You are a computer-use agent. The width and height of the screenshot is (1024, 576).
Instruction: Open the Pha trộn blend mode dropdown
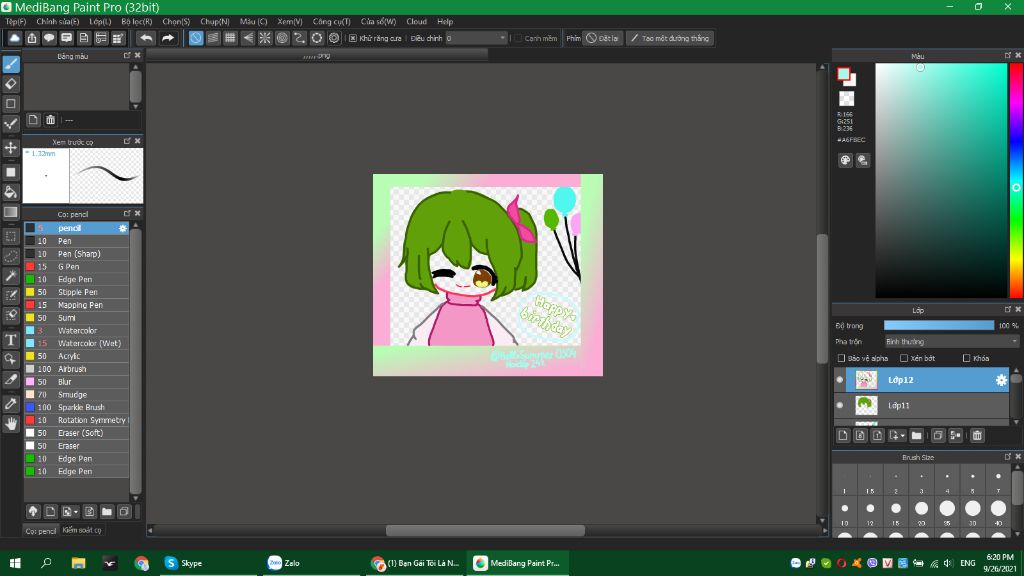952,342
